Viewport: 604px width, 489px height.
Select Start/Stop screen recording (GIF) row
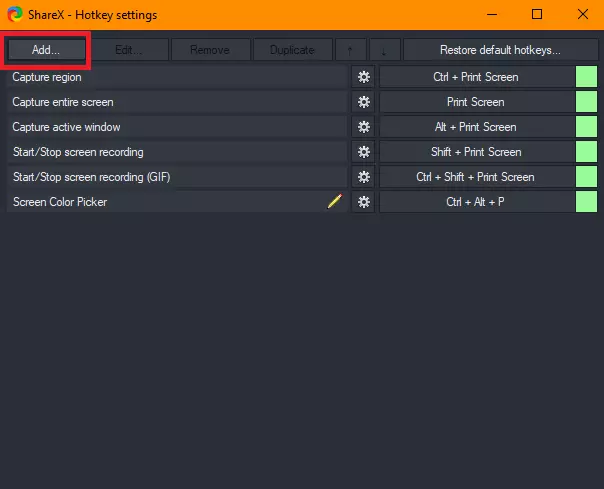pyautogui.click(x=177, y=177)
